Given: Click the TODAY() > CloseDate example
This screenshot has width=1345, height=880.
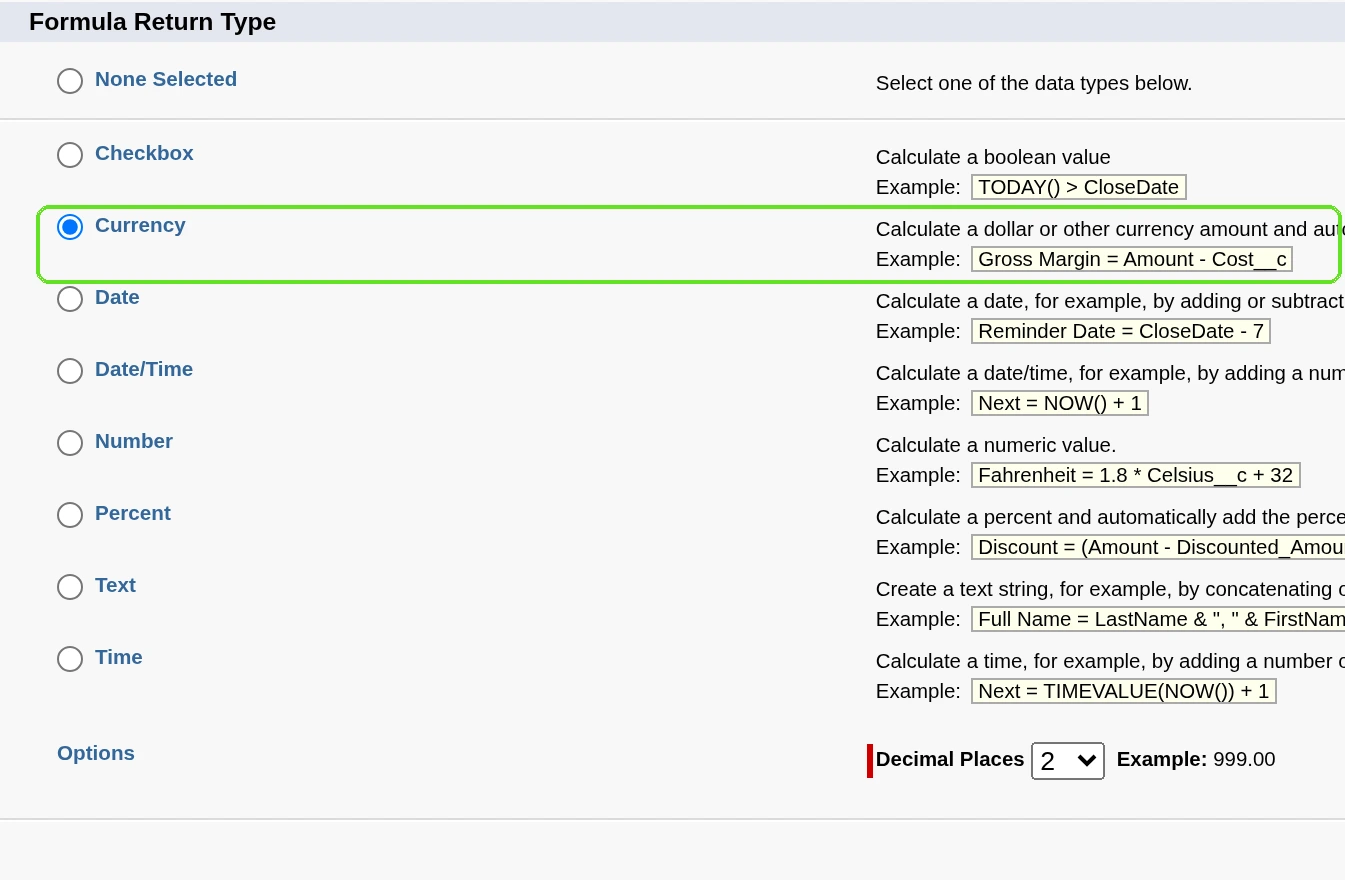Looking at the screenshot, I should 1079,187.
